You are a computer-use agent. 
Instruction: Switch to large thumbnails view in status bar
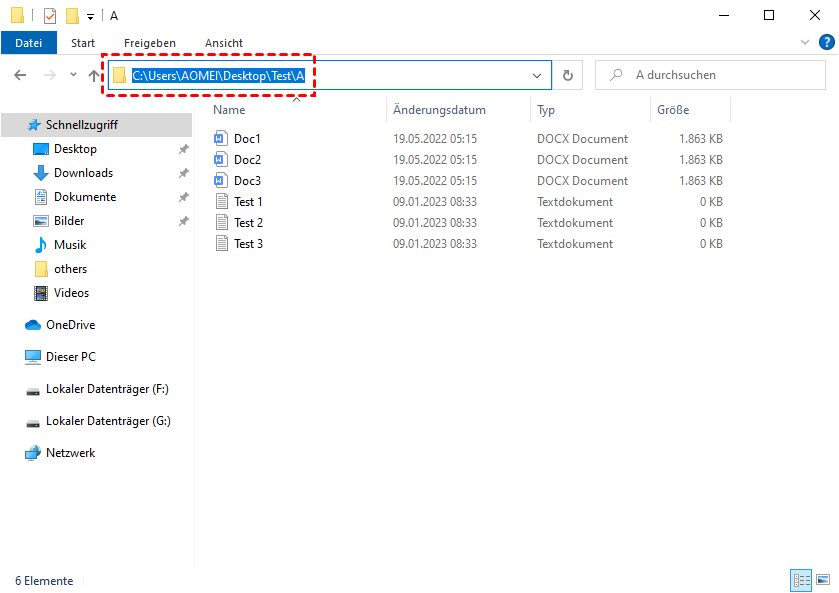(x=823, y=580)
